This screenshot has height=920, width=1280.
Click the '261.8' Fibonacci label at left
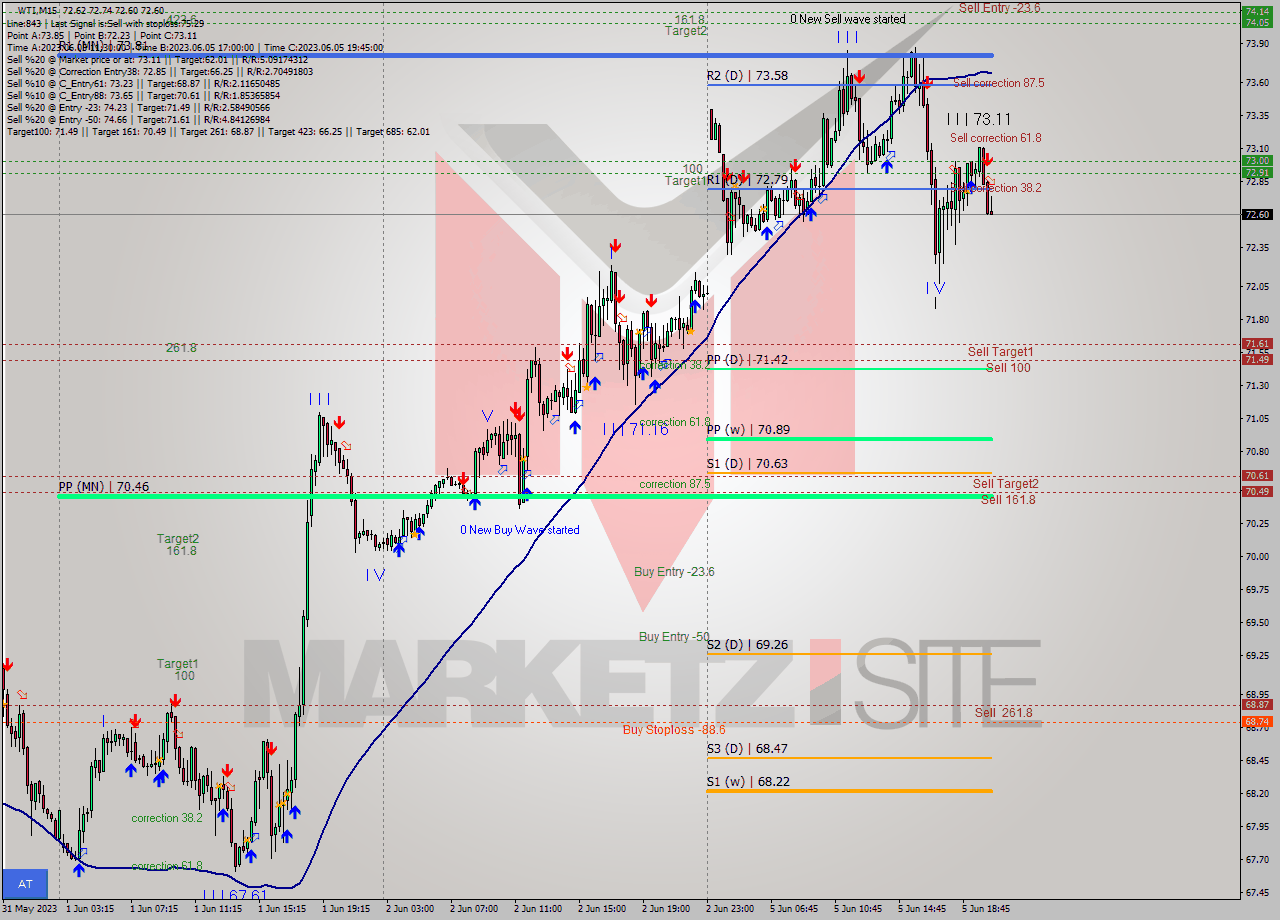(x=181, y=348)
